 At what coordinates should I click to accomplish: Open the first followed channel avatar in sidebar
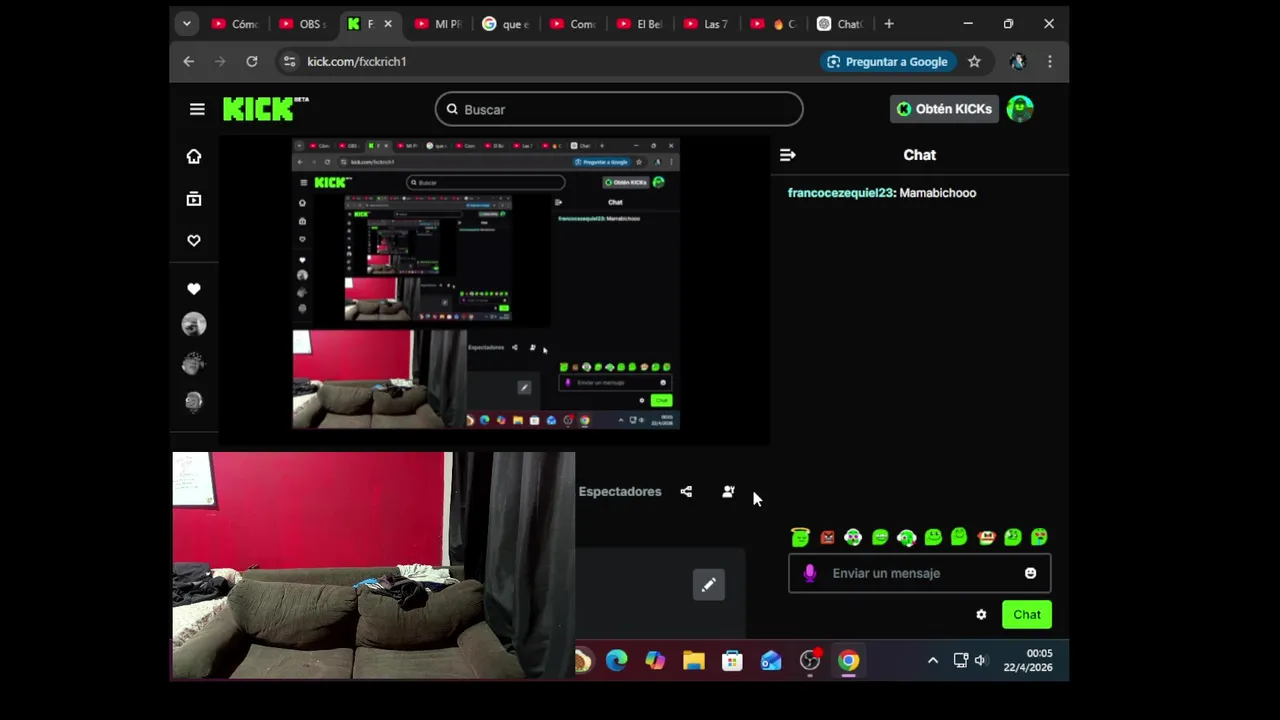point(194,324)
